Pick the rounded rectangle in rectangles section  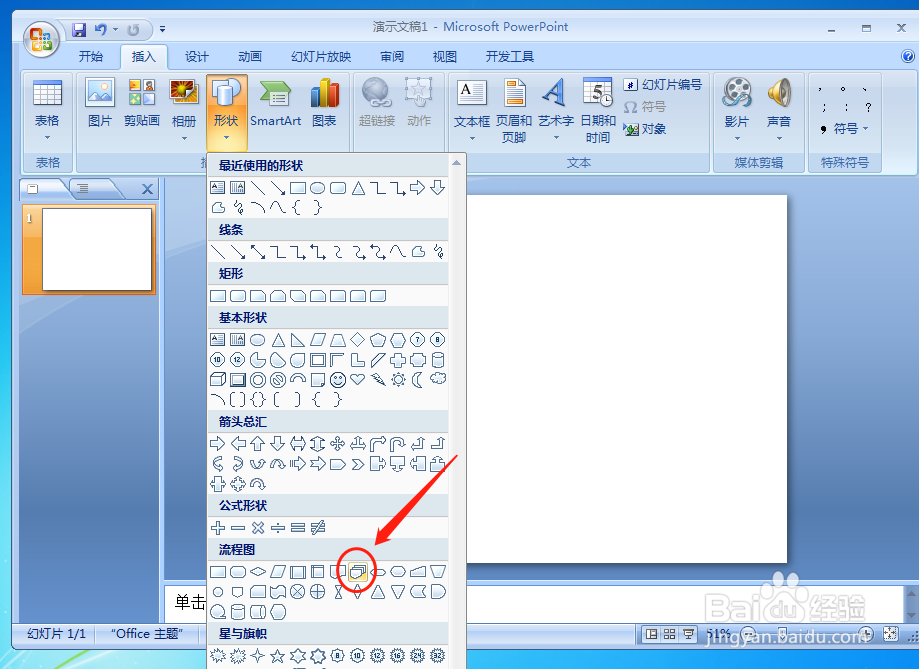click(x=237, y=296)
